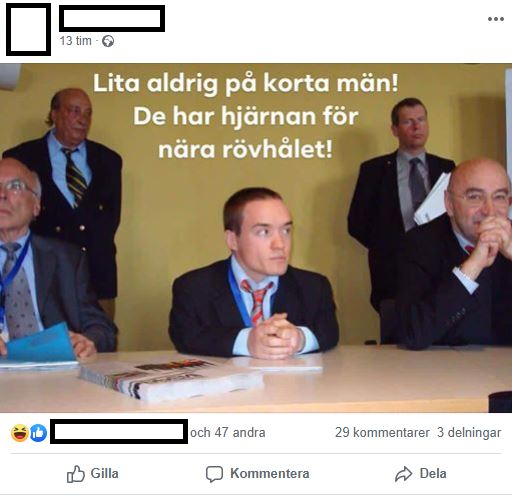512x504 pixels.
Task: Open the "13 tim" post timestamp
Action: (76, 41)
